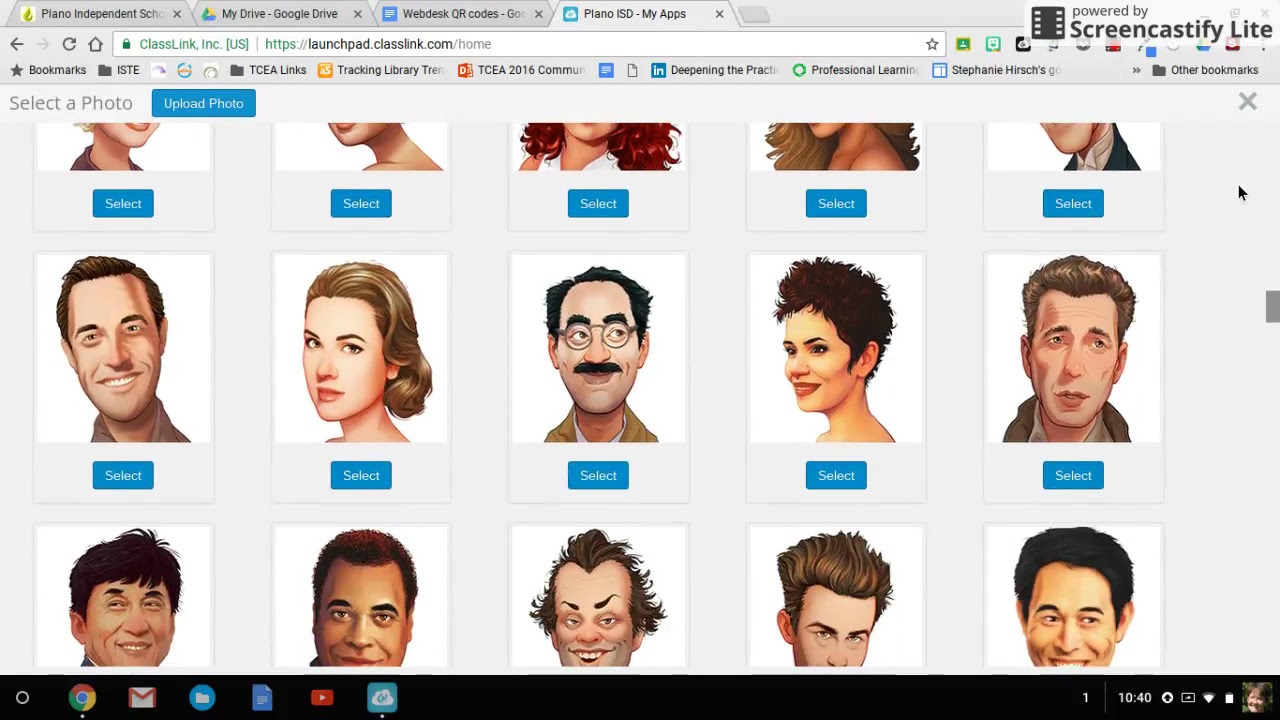Go back to the previous page

(x=16, y=44)
